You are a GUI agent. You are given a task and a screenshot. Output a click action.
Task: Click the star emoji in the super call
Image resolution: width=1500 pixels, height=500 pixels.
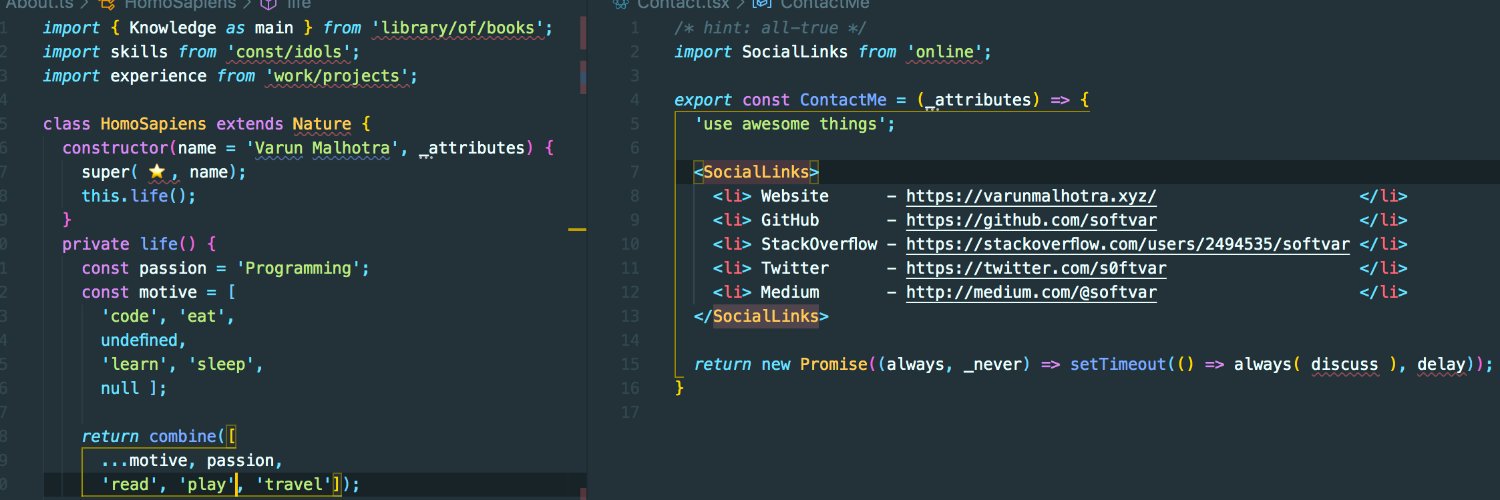pyautogui.click(x=157, y=172)
